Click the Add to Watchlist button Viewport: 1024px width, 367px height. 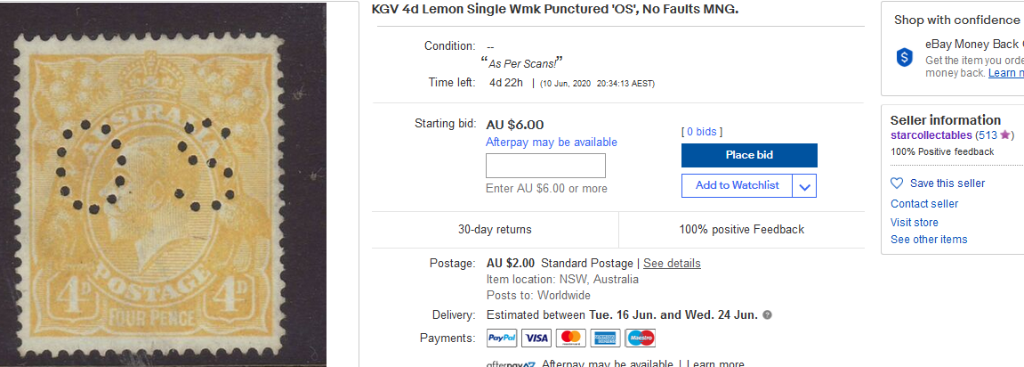[x=737, y=185]
